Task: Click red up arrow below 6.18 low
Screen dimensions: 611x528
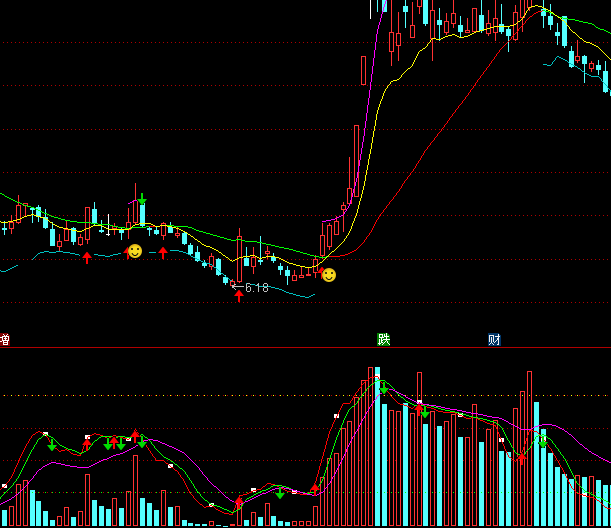Action: [238, 296]
